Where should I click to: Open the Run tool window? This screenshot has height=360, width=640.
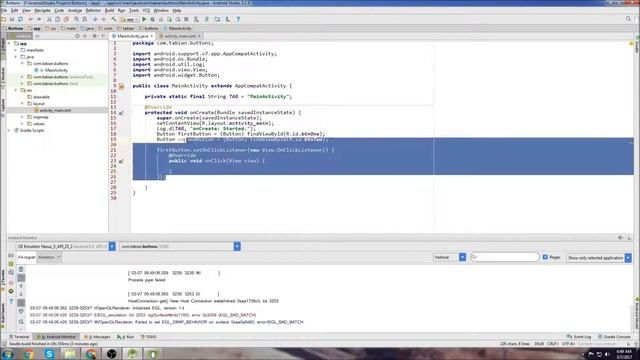pos(126,337)
